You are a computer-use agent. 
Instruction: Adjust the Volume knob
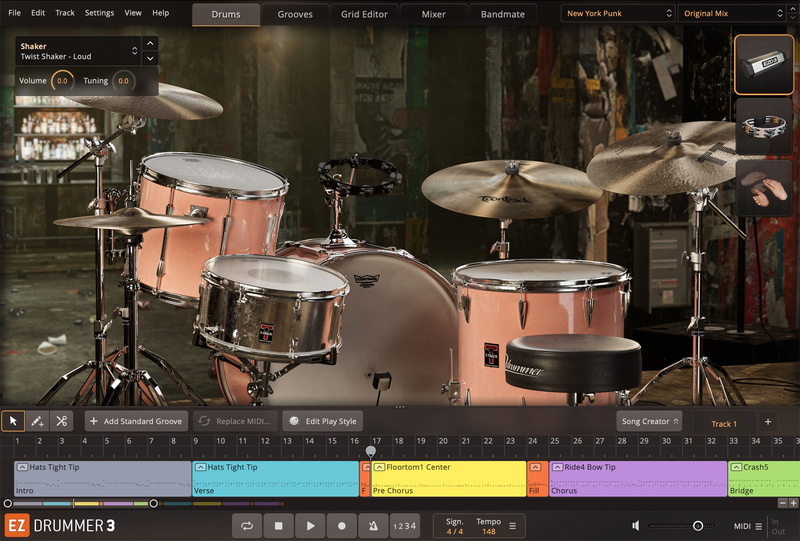(62, 81)
